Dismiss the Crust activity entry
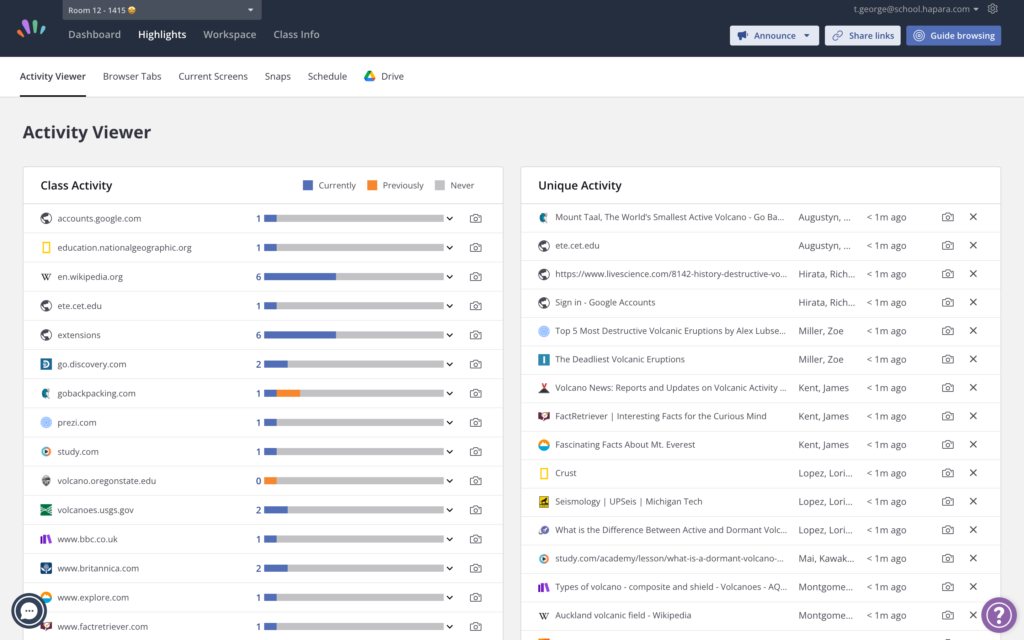The image size is (1024, 640). [972, 472]
